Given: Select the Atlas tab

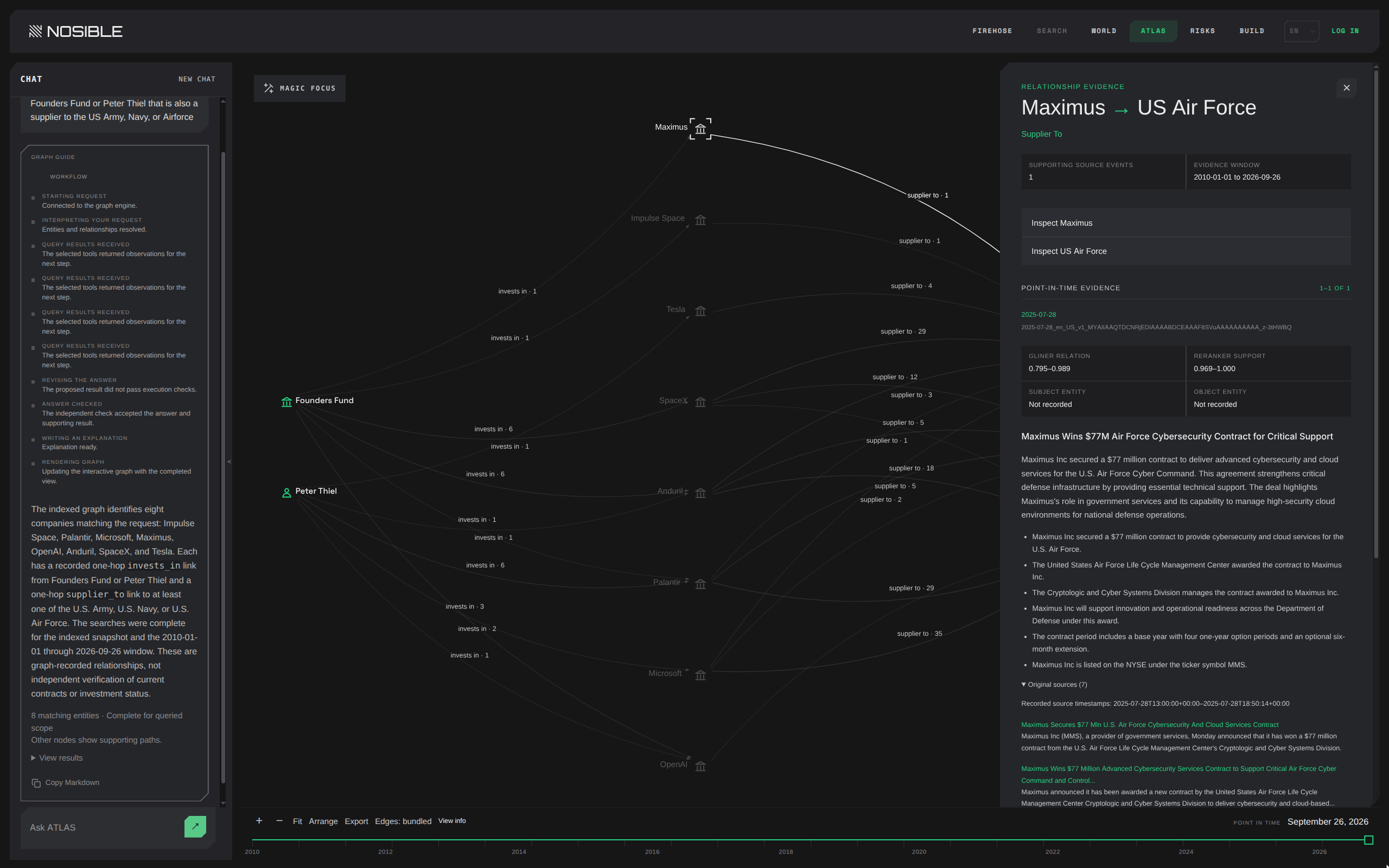Looking at the screenshot, I should pos(1153,31).
